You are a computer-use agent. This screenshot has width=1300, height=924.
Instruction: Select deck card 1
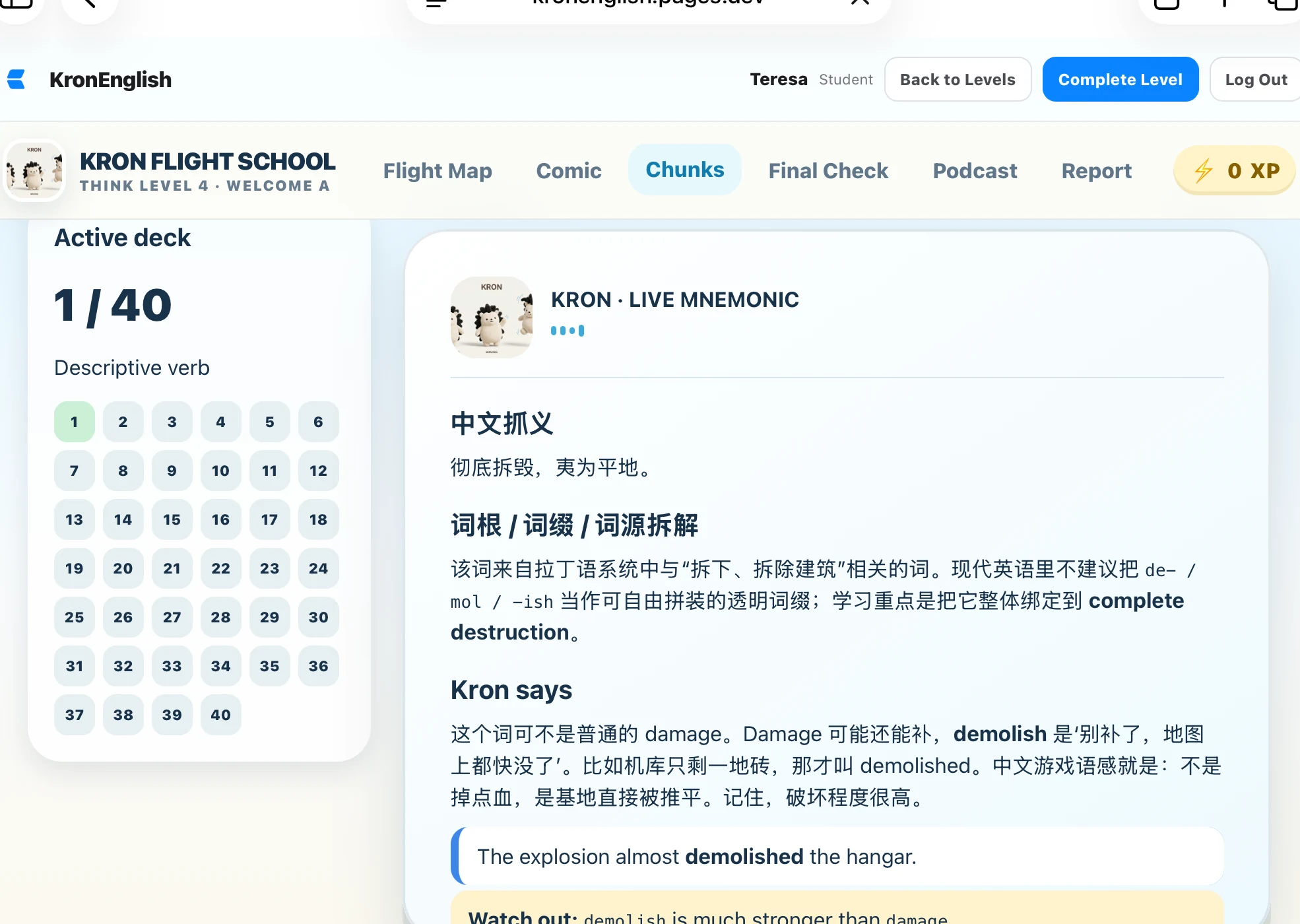75,422
